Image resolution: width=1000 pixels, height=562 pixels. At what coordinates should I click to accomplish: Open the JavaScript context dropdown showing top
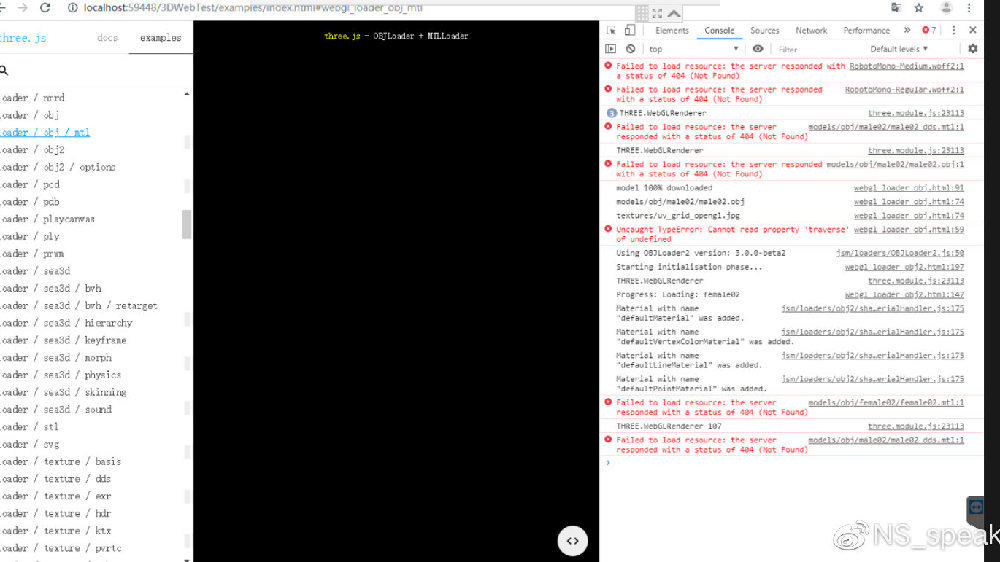tap(693, 48)
